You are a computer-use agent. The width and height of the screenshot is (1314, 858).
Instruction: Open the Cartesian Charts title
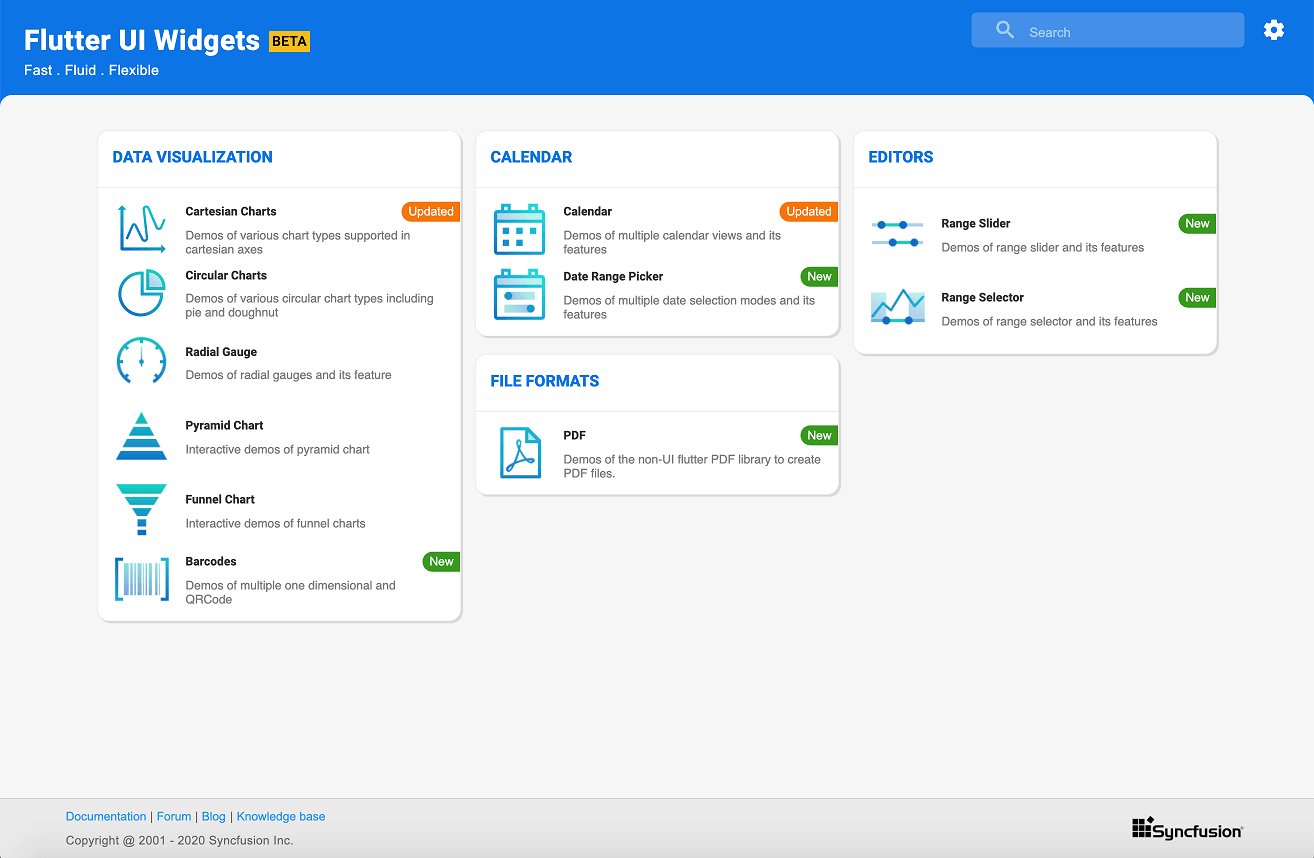pyautogui.click(x=231, y=212)
